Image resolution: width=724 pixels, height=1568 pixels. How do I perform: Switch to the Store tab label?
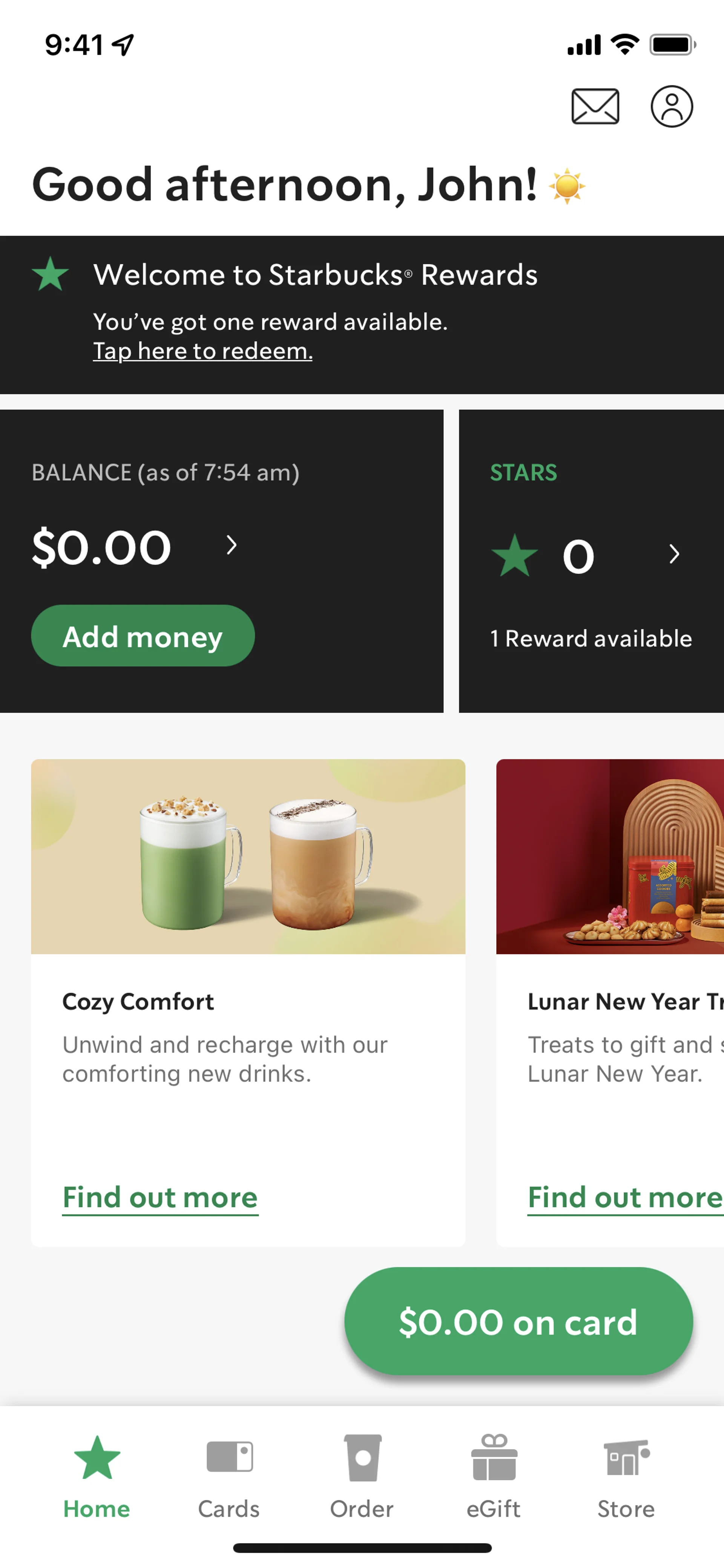[626, 1509]
